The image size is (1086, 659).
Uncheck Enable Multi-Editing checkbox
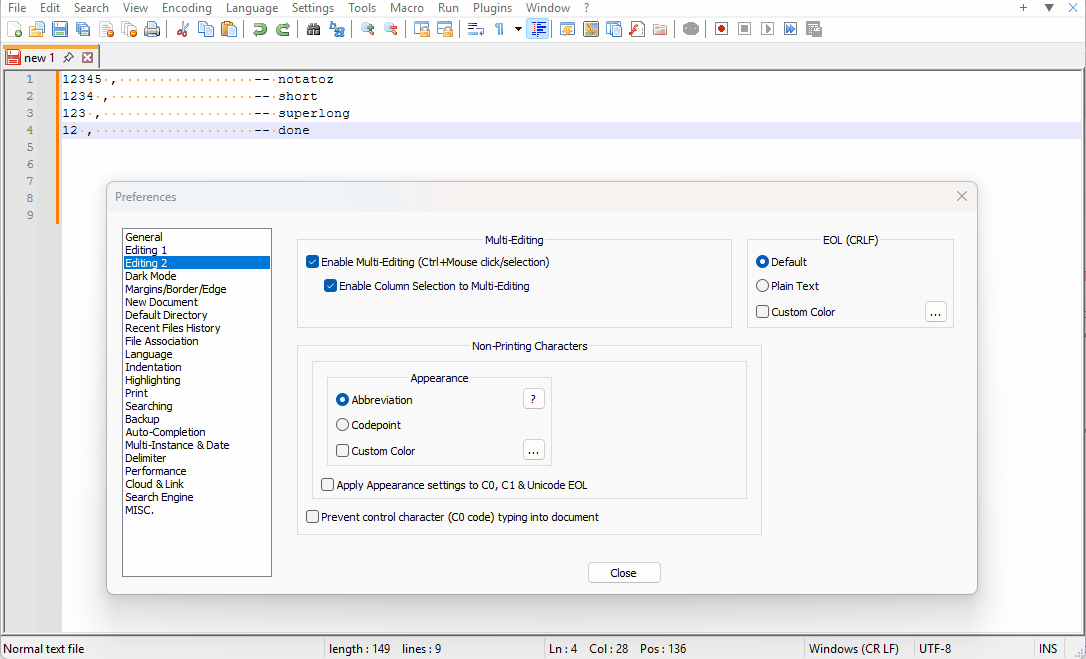(312, 262)
